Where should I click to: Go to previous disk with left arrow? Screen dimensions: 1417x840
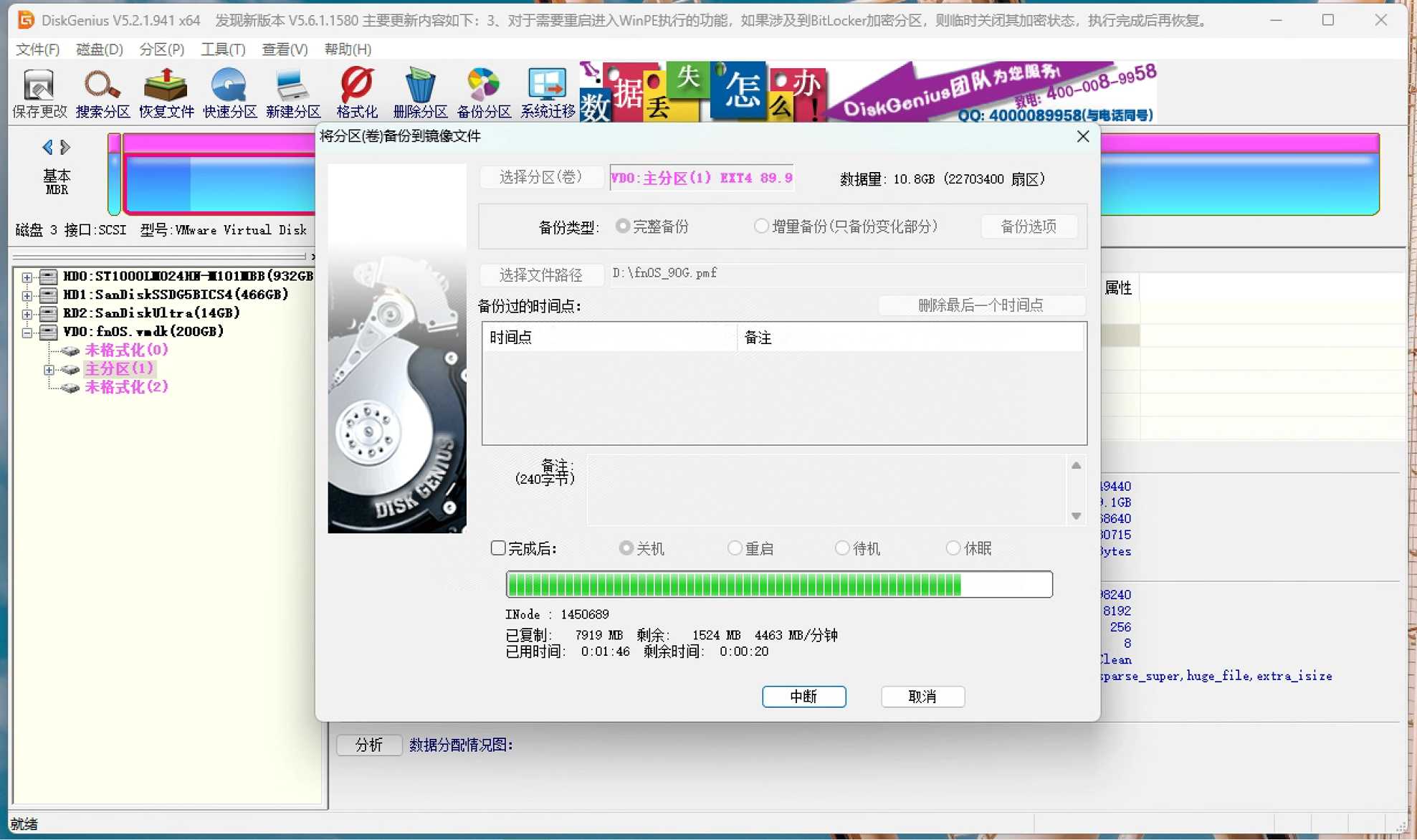point(47,148)
